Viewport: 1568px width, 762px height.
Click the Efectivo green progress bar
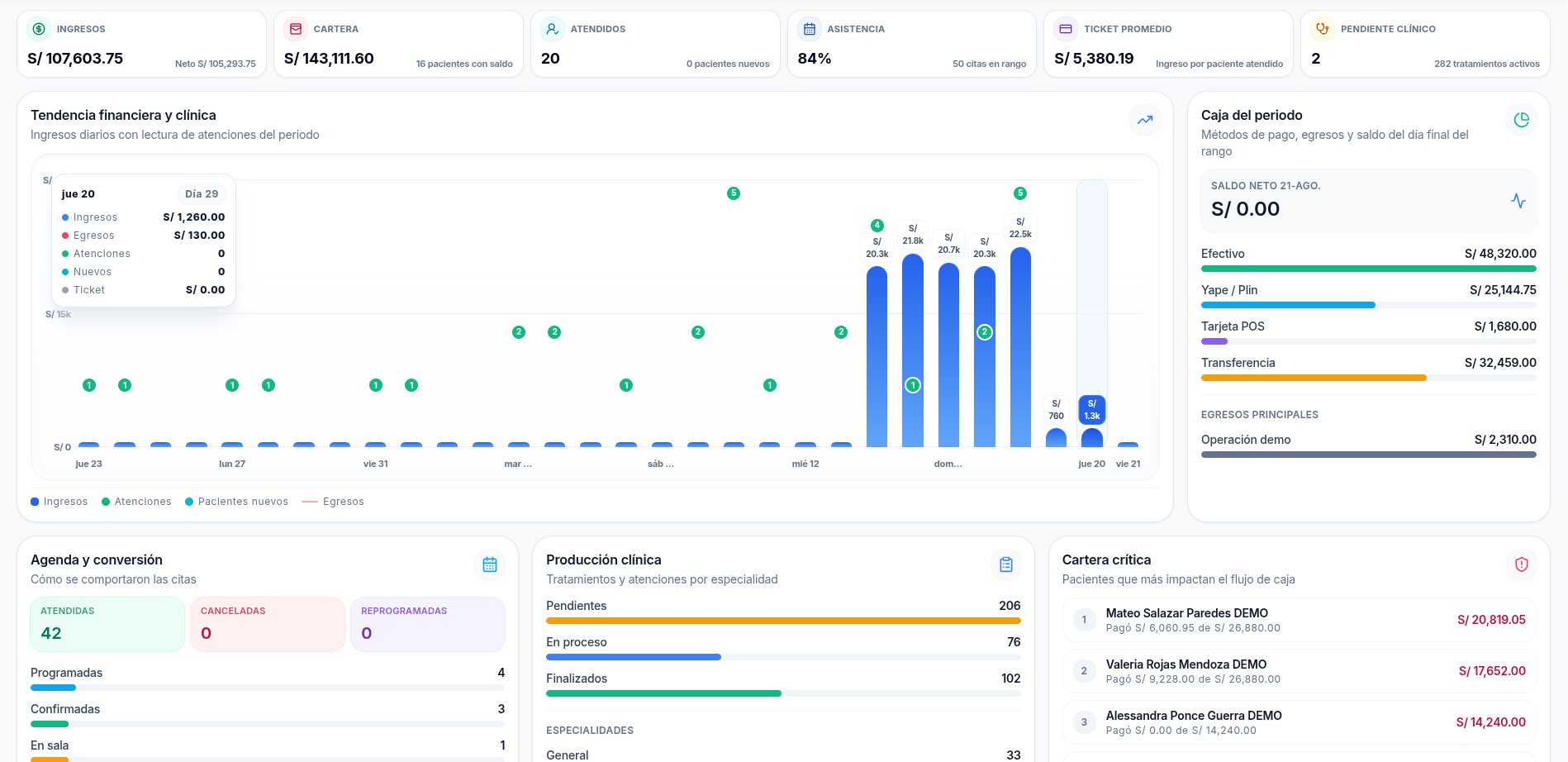click(x=1369, y=269)
